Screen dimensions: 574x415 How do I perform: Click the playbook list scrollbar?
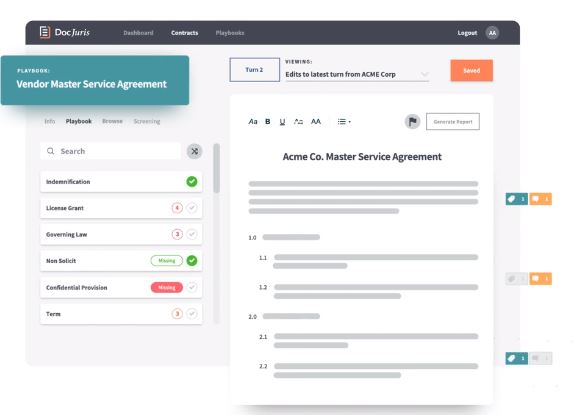coord(217,168)
